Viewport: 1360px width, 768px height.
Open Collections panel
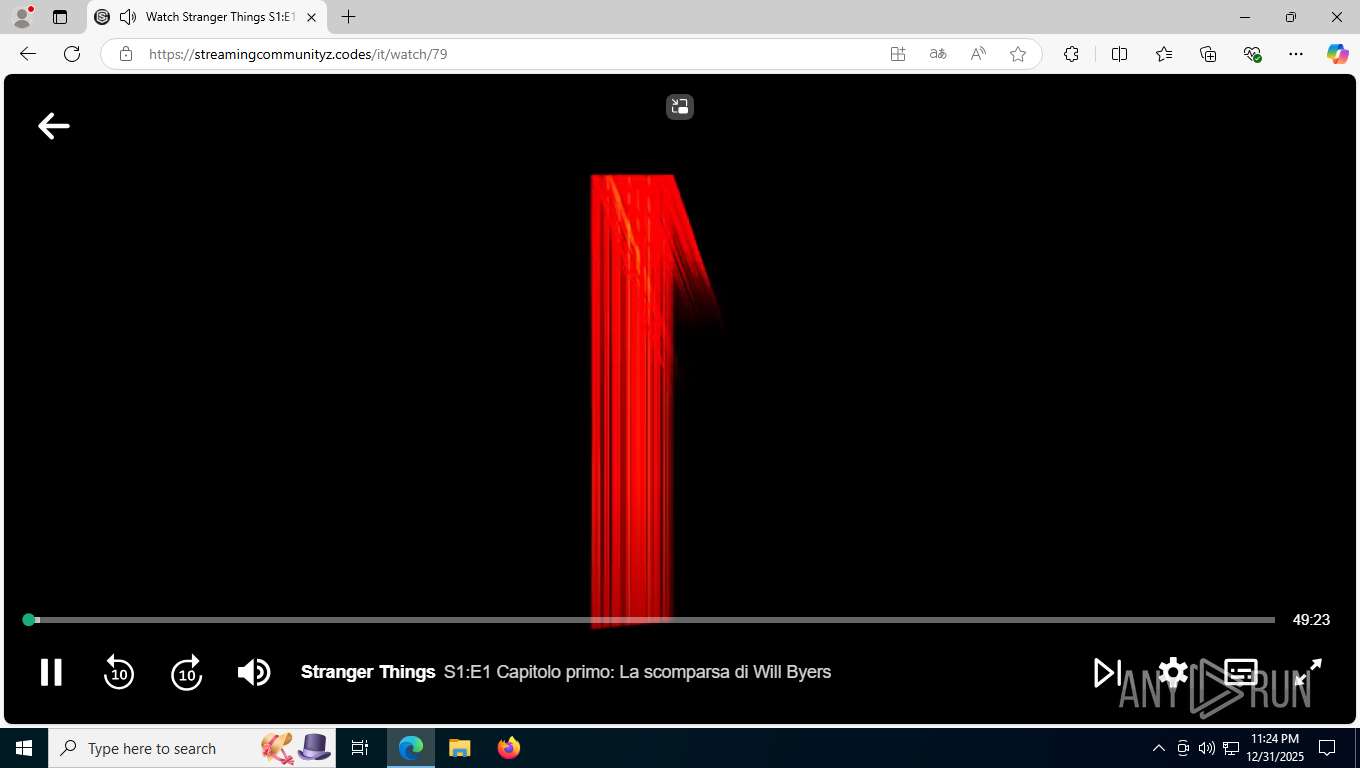click(1208, 54)
